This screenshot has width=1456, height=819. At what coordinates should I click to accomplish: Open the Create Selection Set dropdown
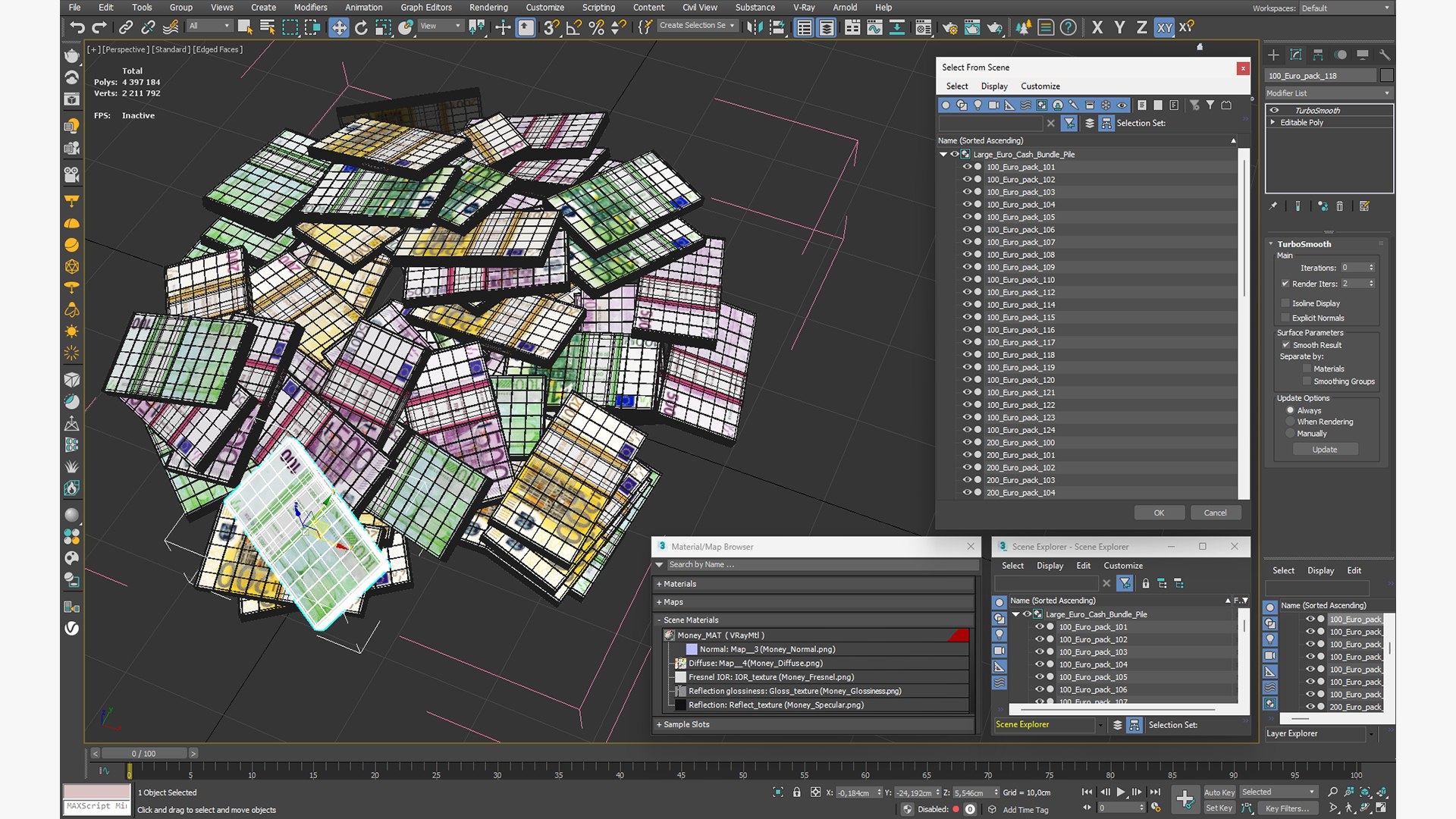click(697, 26)
